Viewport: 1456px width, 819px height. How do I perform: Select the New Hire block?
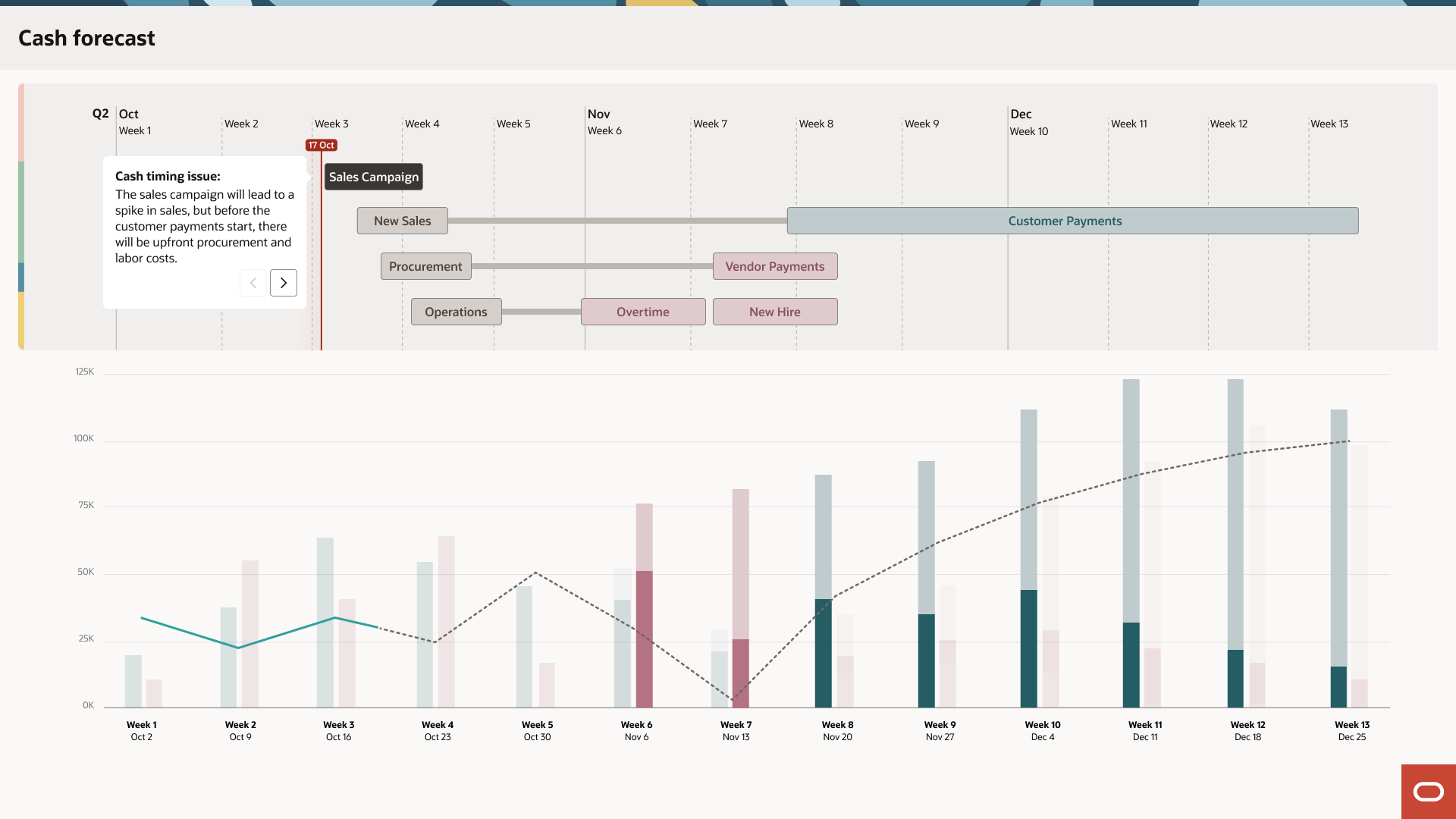pos(775,312)
